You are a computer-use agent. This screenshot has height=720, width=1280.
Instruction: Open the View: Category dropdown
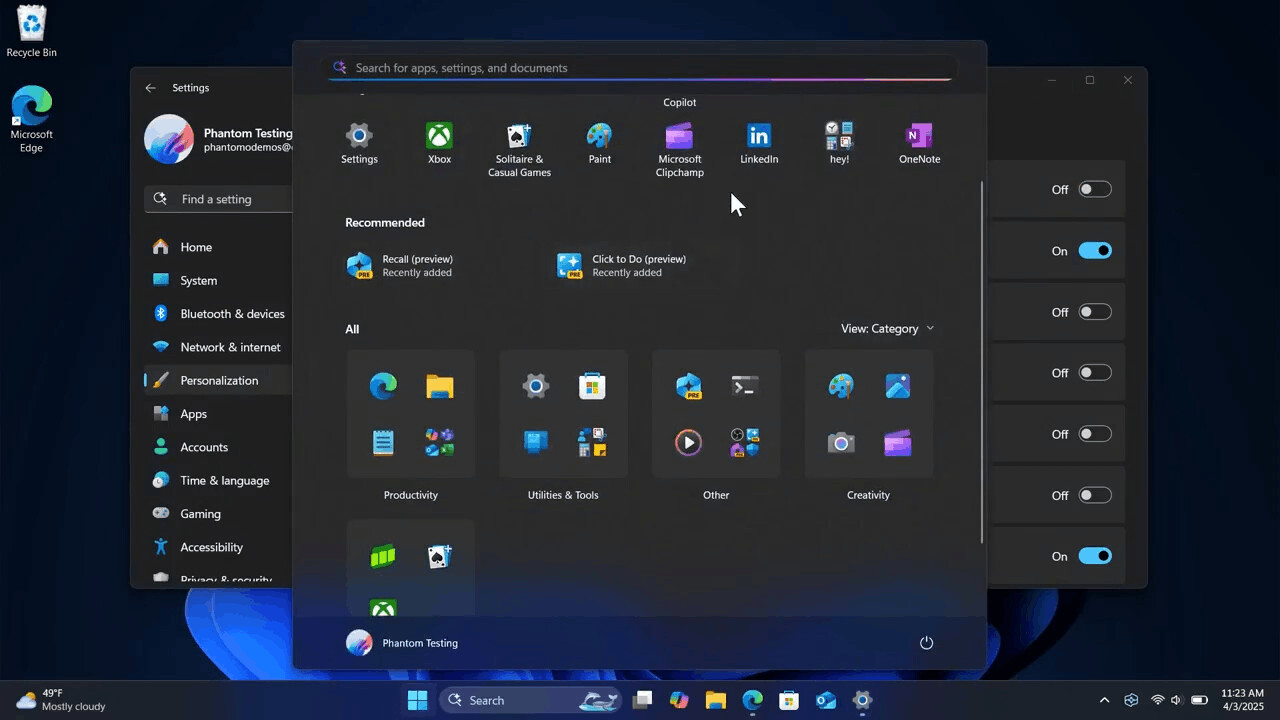pos(887,328)
